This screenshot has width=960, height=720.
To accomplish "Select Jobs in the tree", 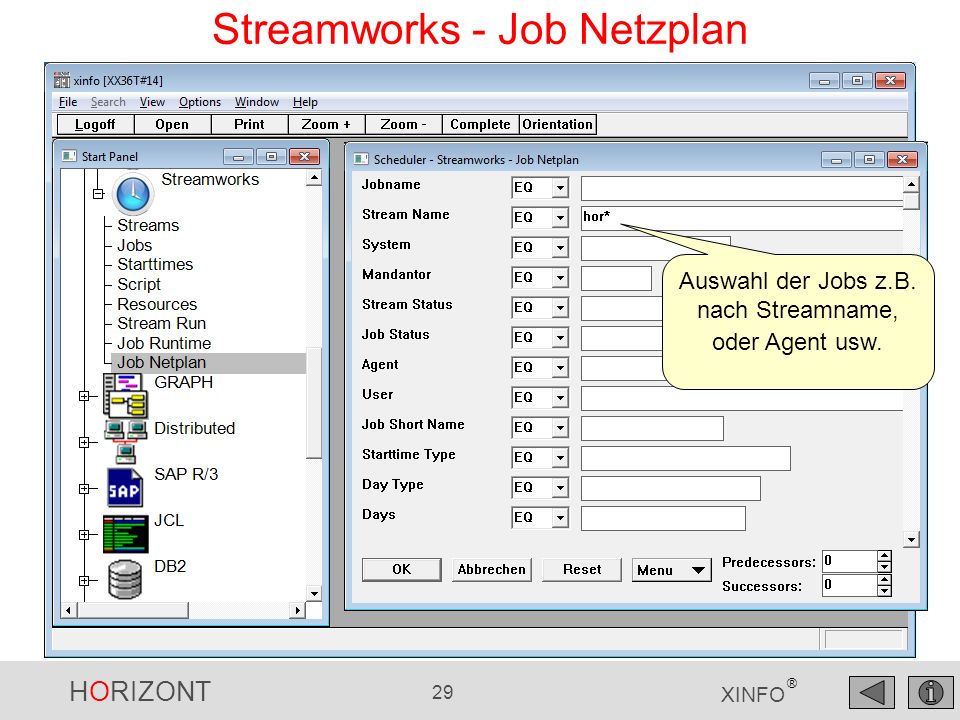I will pyautogui.click(x=135, y=246).
